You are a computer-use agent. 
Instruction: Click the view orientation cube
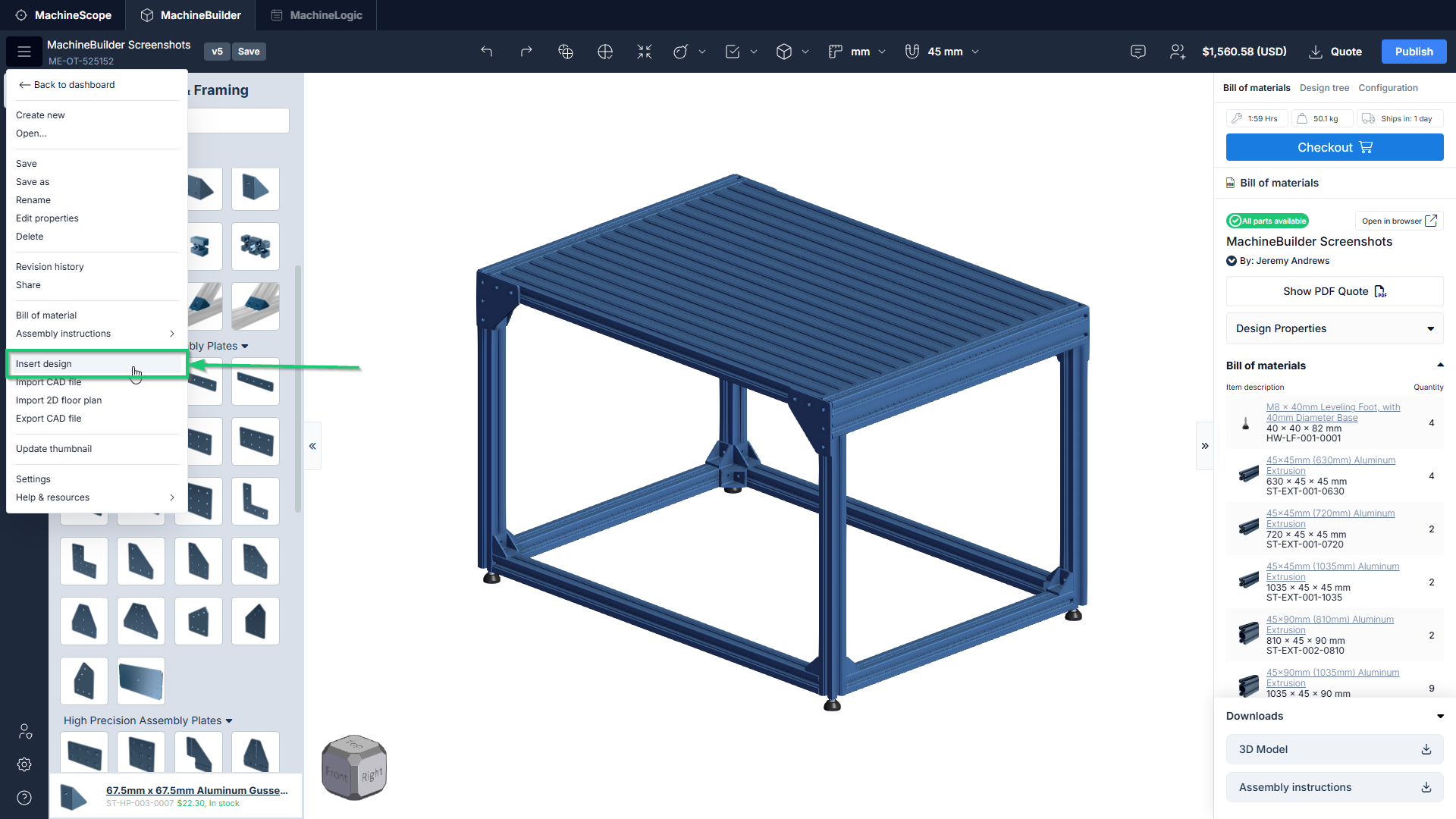pyautogui.click(x=354, y=767)
